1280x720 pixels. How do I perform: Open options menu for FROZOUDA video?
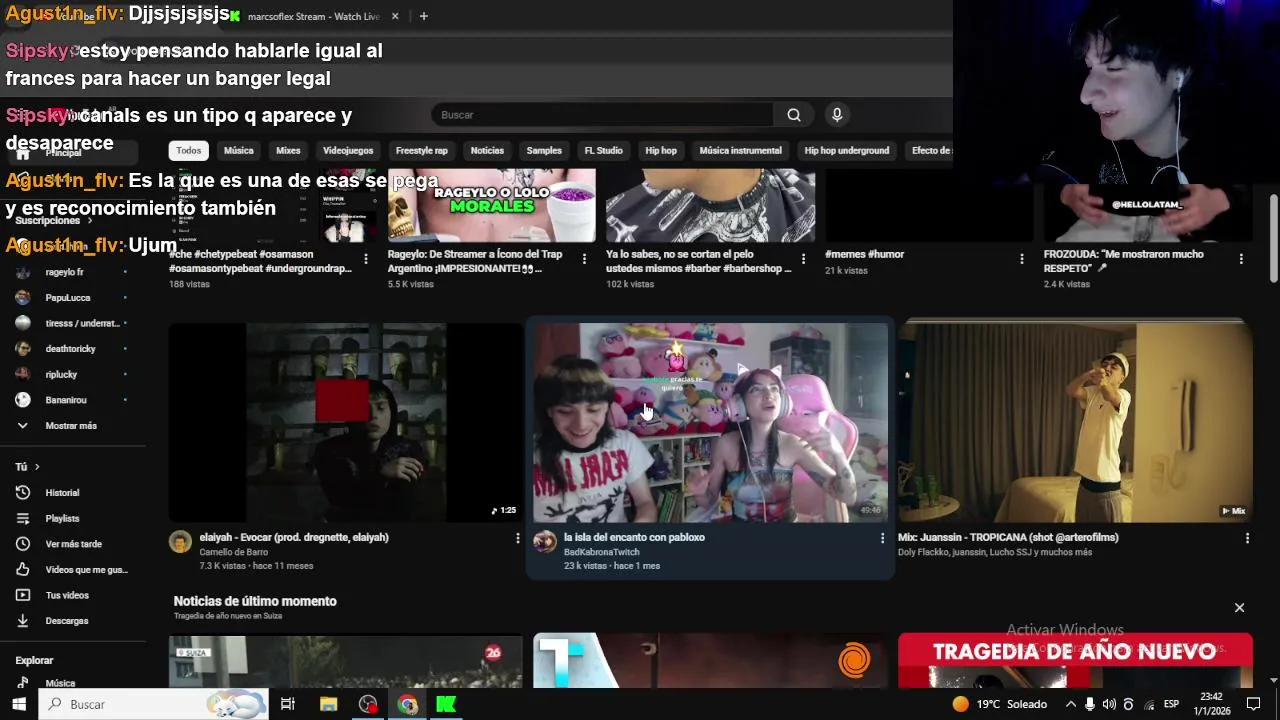[1241, 259]
